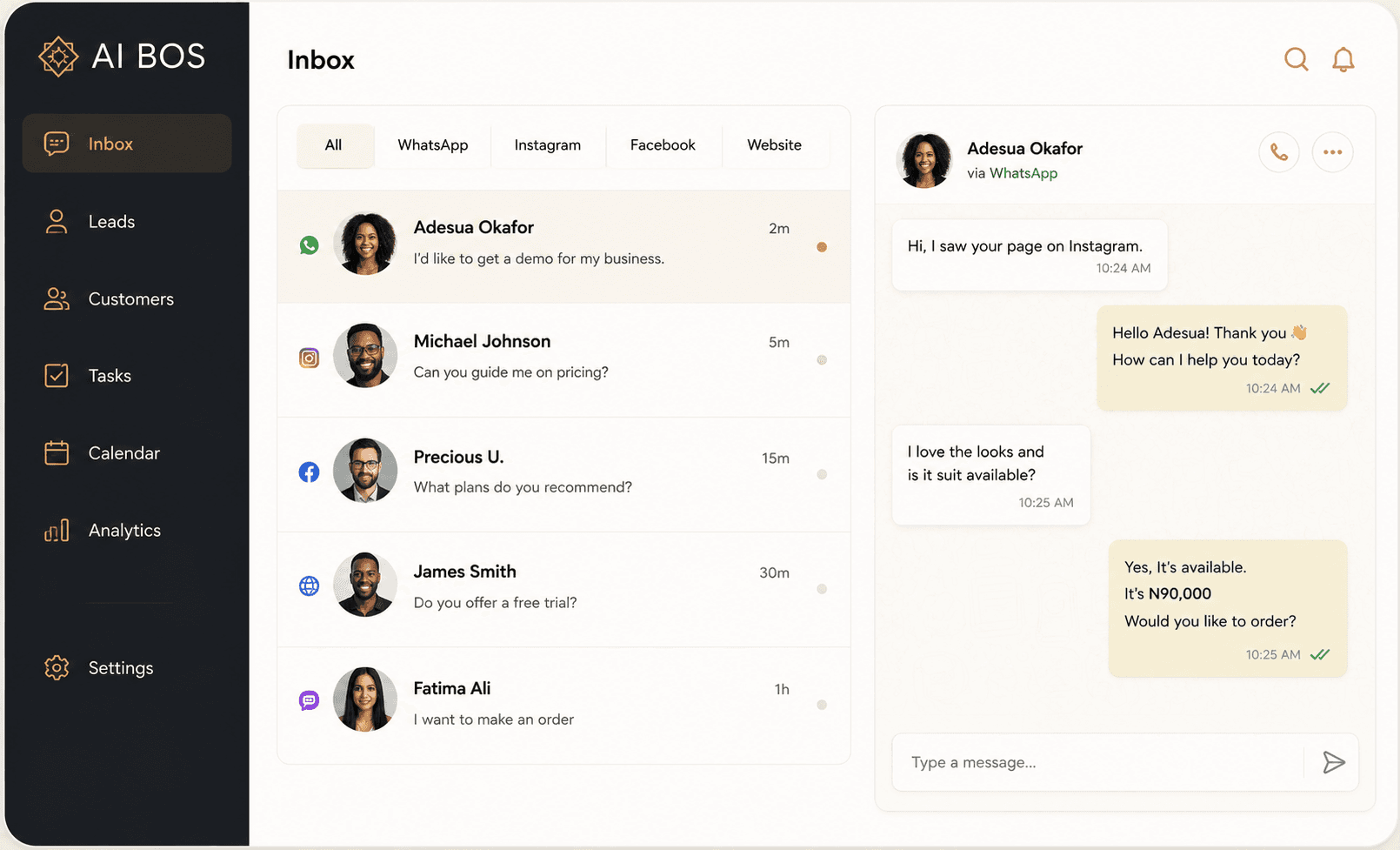
Task: Switch to the Website tab
Action: click(775, 145)
